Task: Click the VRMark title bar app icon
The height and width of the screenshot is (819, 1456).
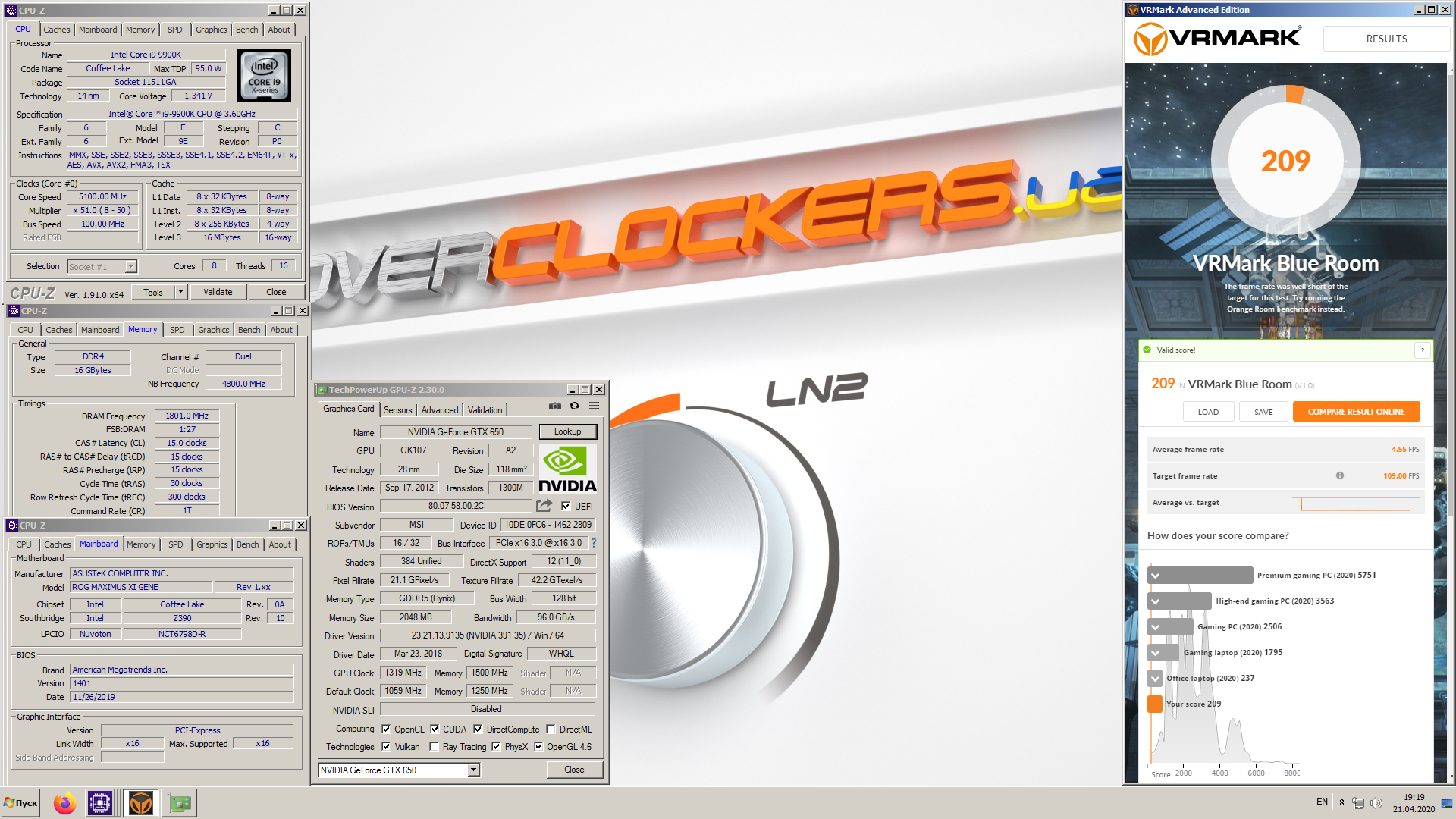Action: point(1133,10)
